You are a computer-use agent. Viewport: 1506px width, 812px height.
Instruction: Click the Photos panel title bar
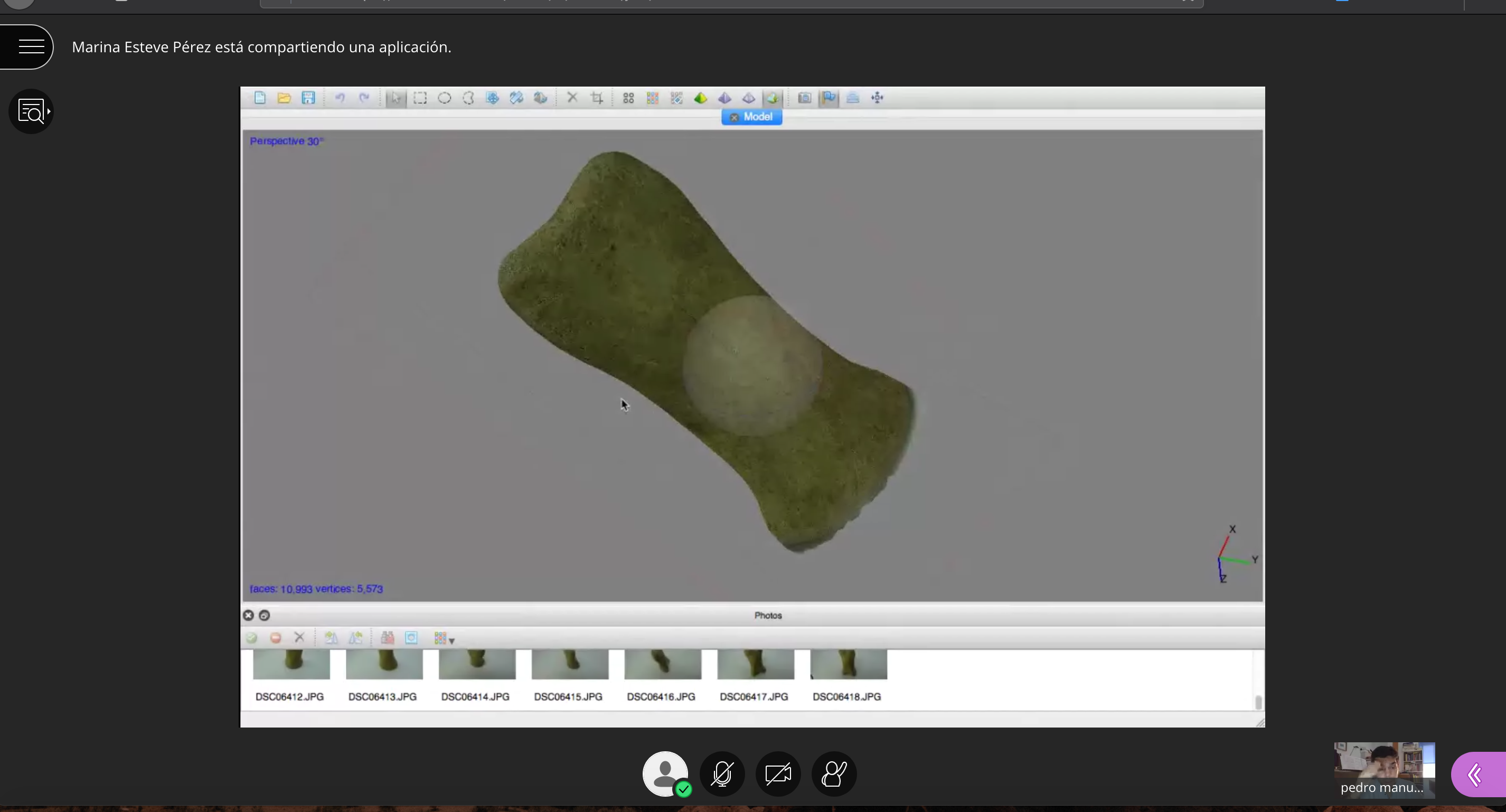pos(768,616)
